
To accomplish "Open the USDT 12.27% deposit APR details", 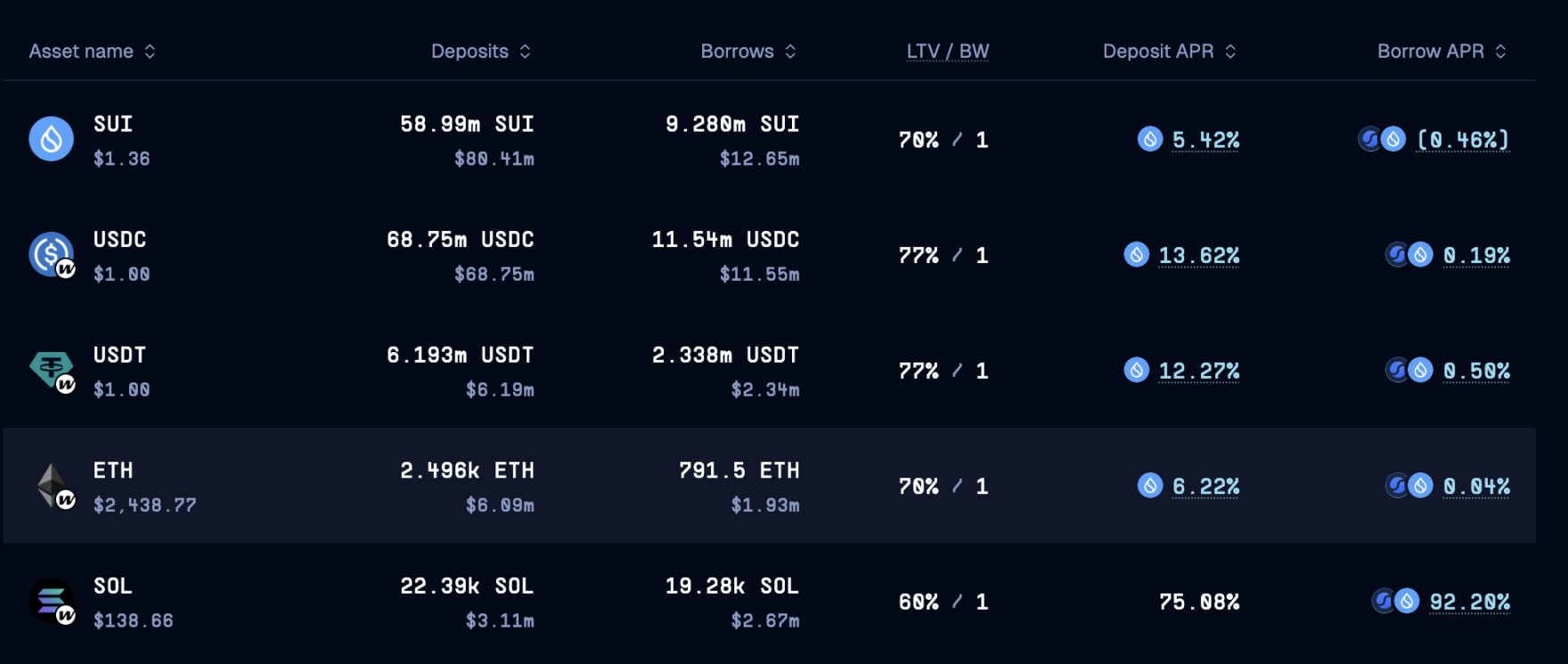I will point(1198,371).
